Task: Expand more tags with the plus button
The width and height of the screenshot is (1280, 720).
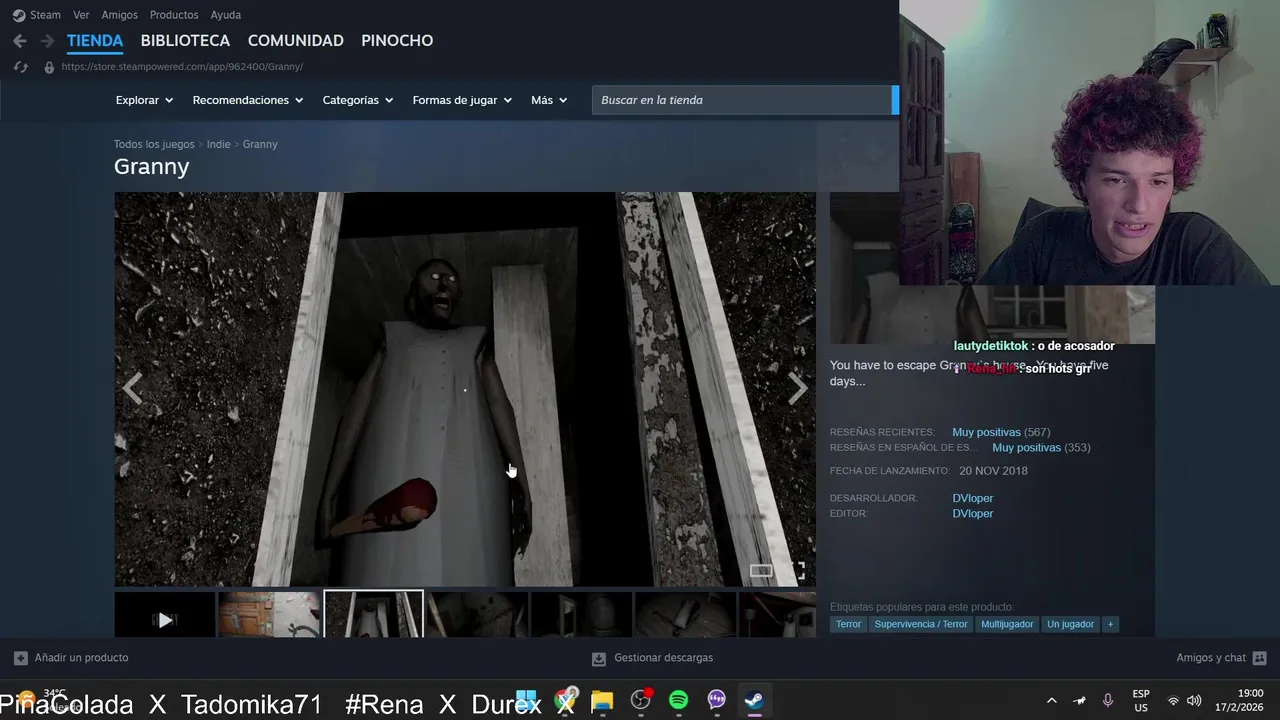Action: point(1109,624)
